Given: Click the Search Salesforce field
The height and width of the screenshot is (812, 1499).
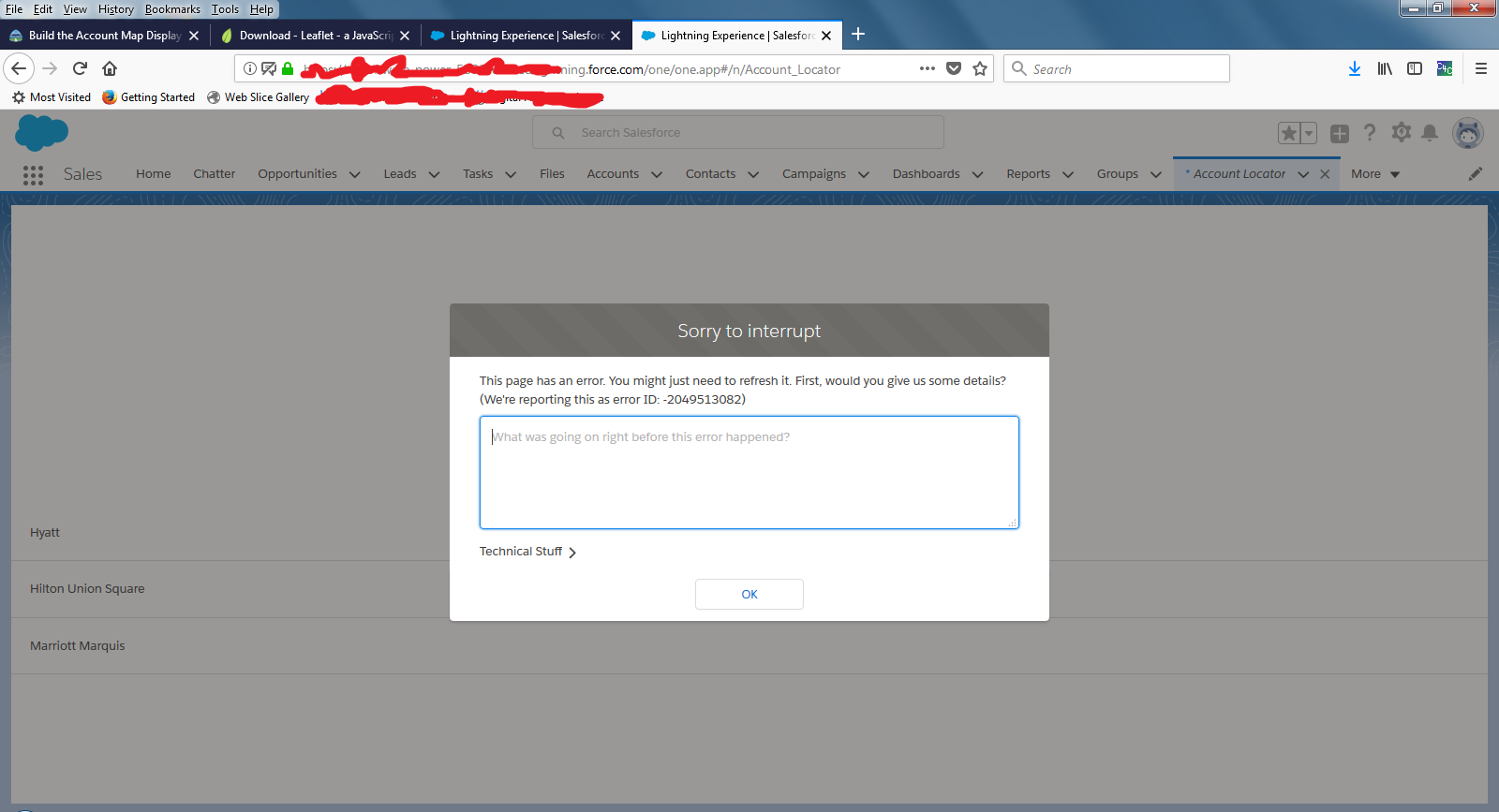Looking at the screenshot, I should [x=738, y=133].
